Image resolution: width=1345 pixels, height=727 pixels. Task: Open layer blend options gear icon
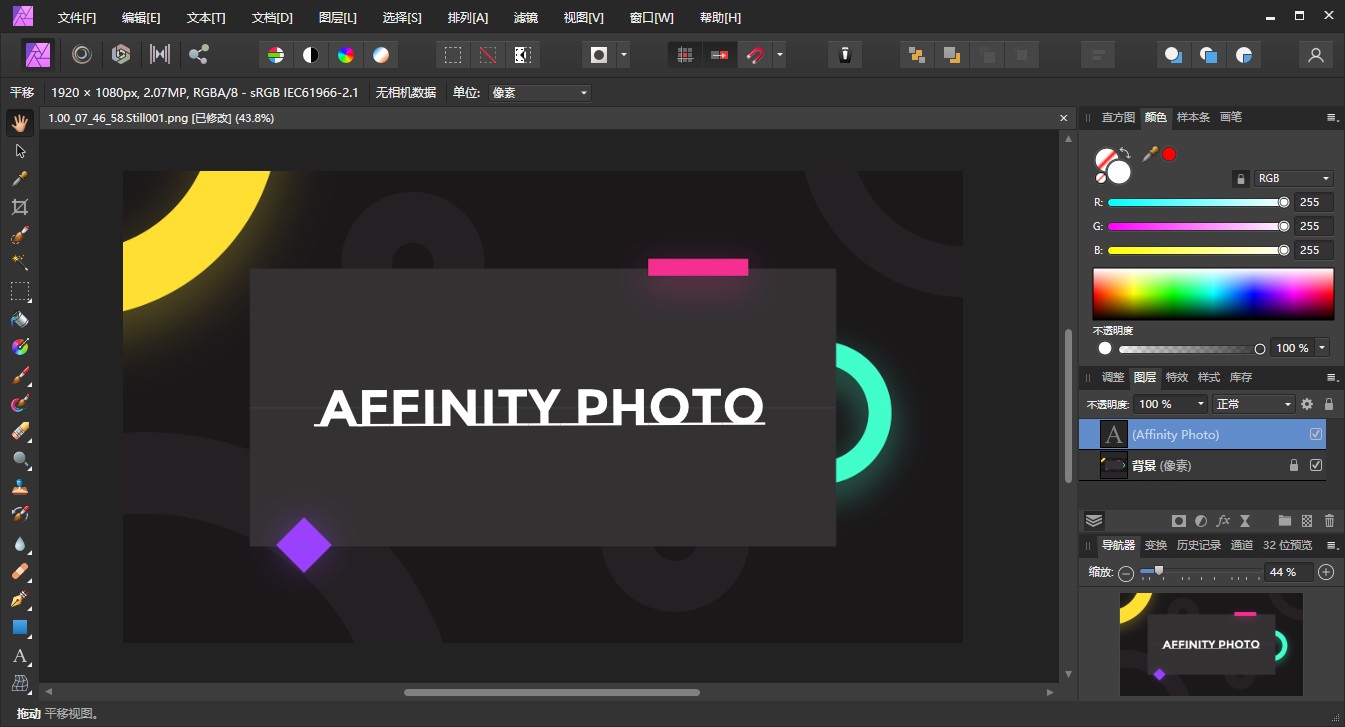pos(1307,404)
